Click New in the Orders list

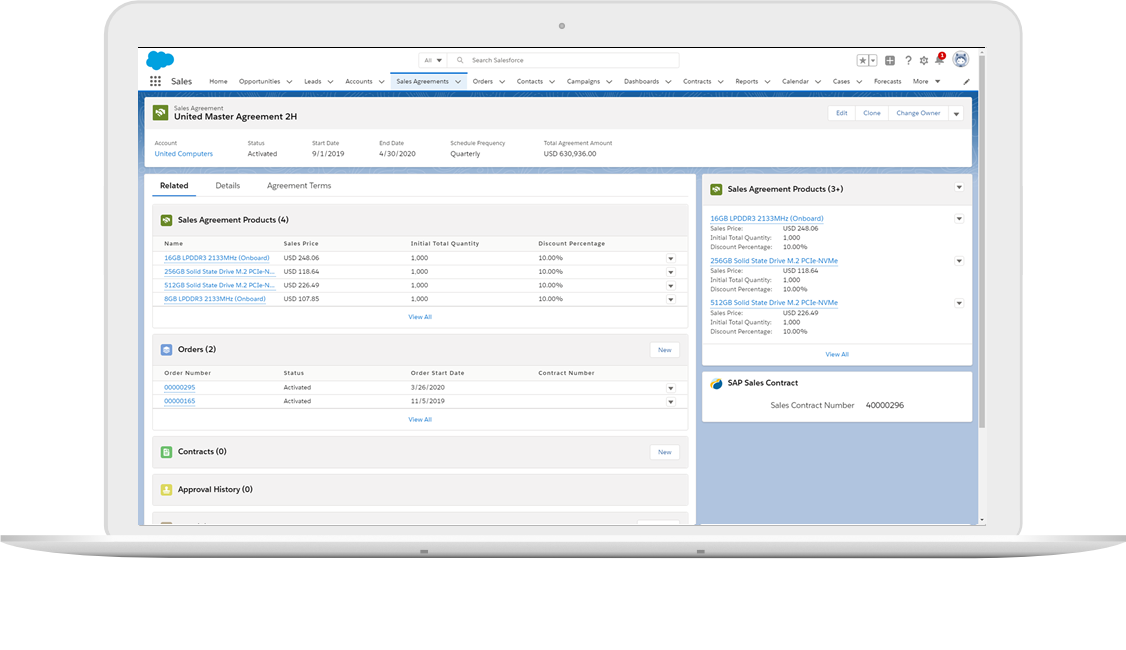(664, 350)
